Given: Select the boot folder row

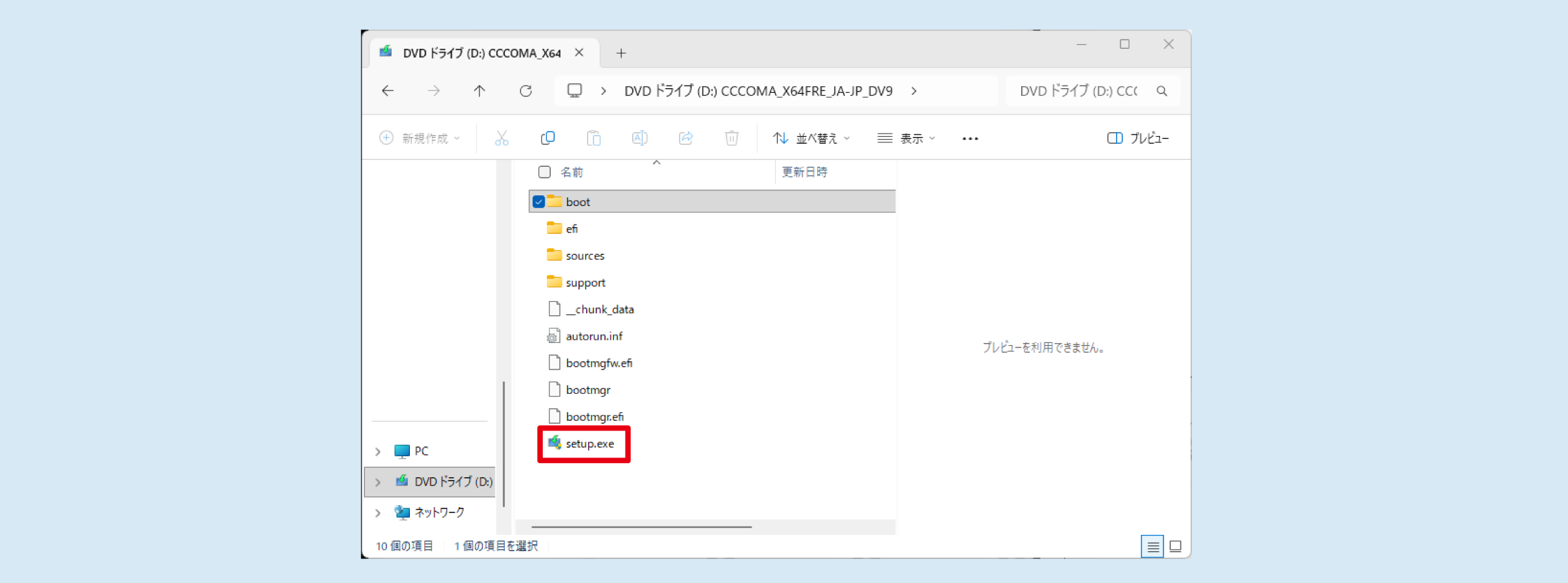Looking at the screenshot, I should [712, 201].
